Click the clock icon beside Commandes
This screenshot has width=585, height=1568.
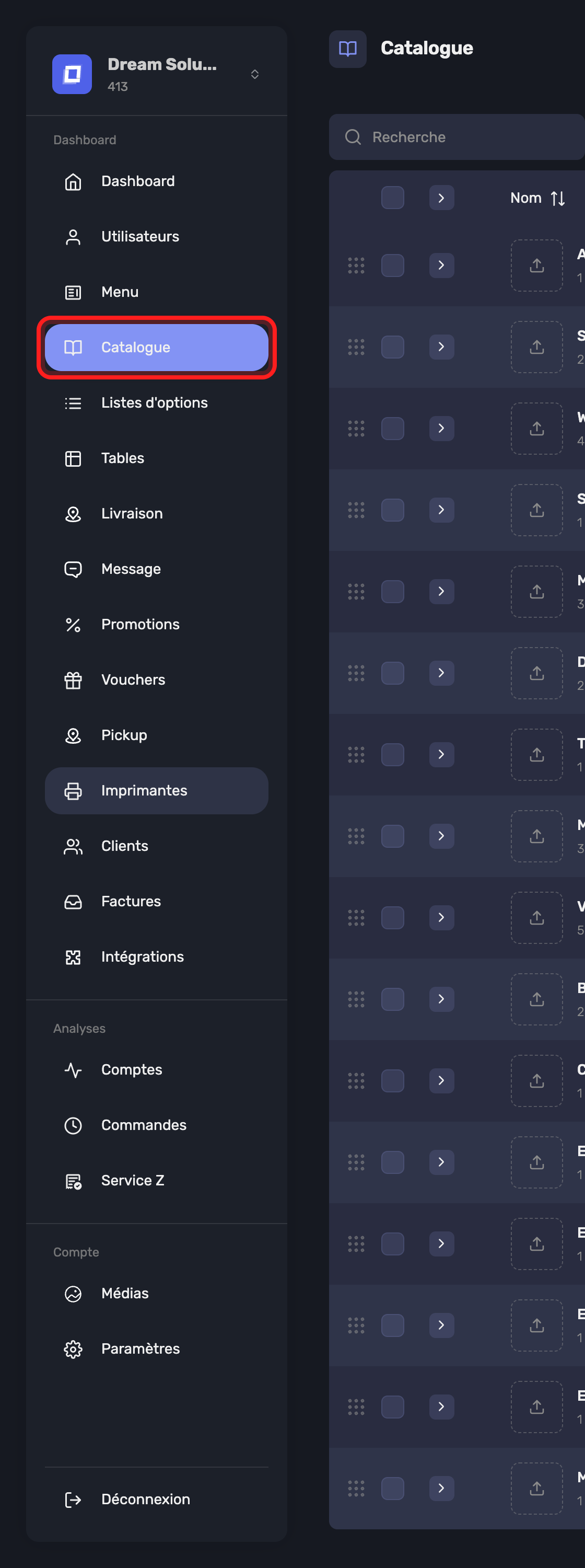click(x=73, y=1125)
